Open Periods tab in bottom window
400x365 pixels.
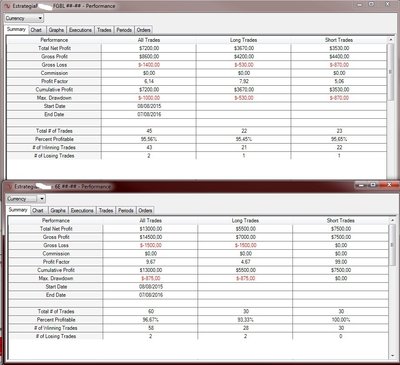coord(126,210)
